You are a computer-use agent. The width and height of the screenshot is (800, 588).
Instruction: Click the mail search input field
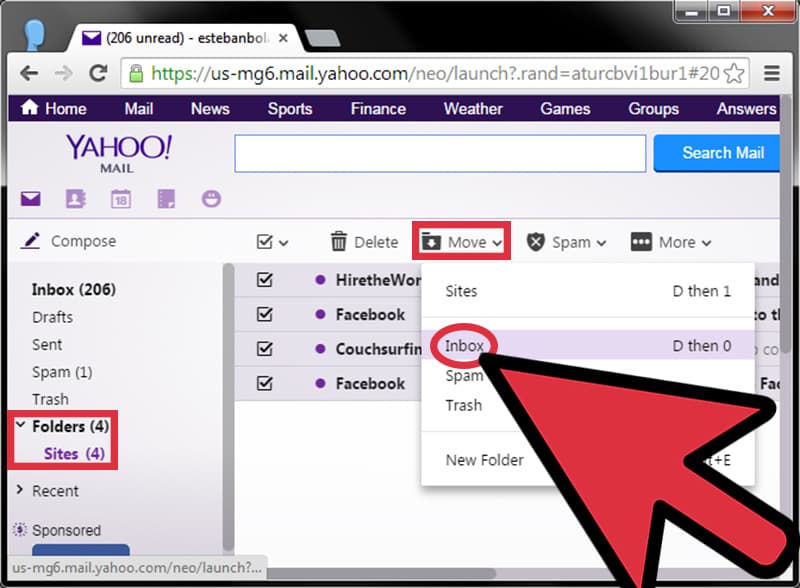(x=440, y=153)
